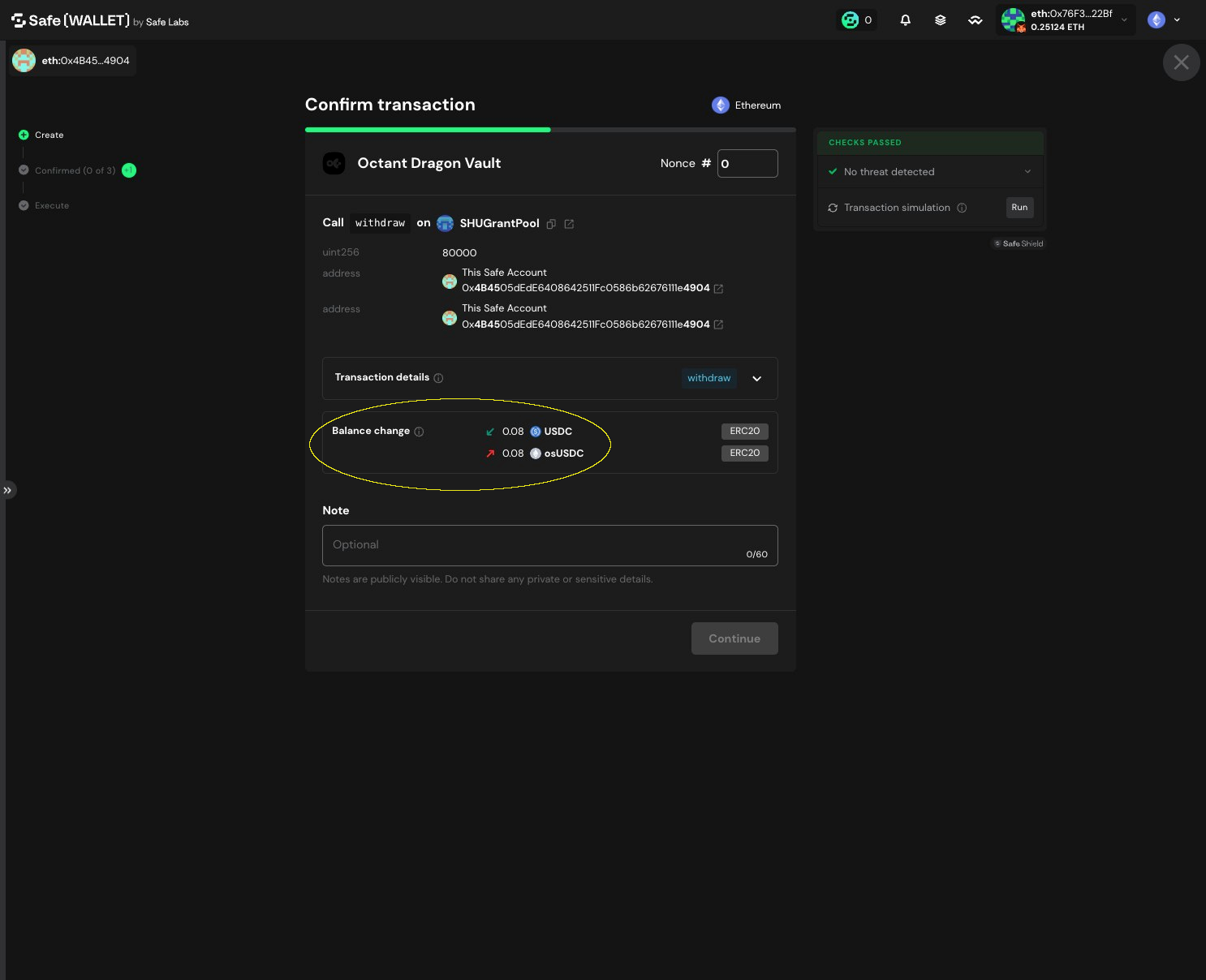Viewport: 1206px width, 980px height.
Task: Click the withdraw tag in Transaction details
Action: coord(709,378)
